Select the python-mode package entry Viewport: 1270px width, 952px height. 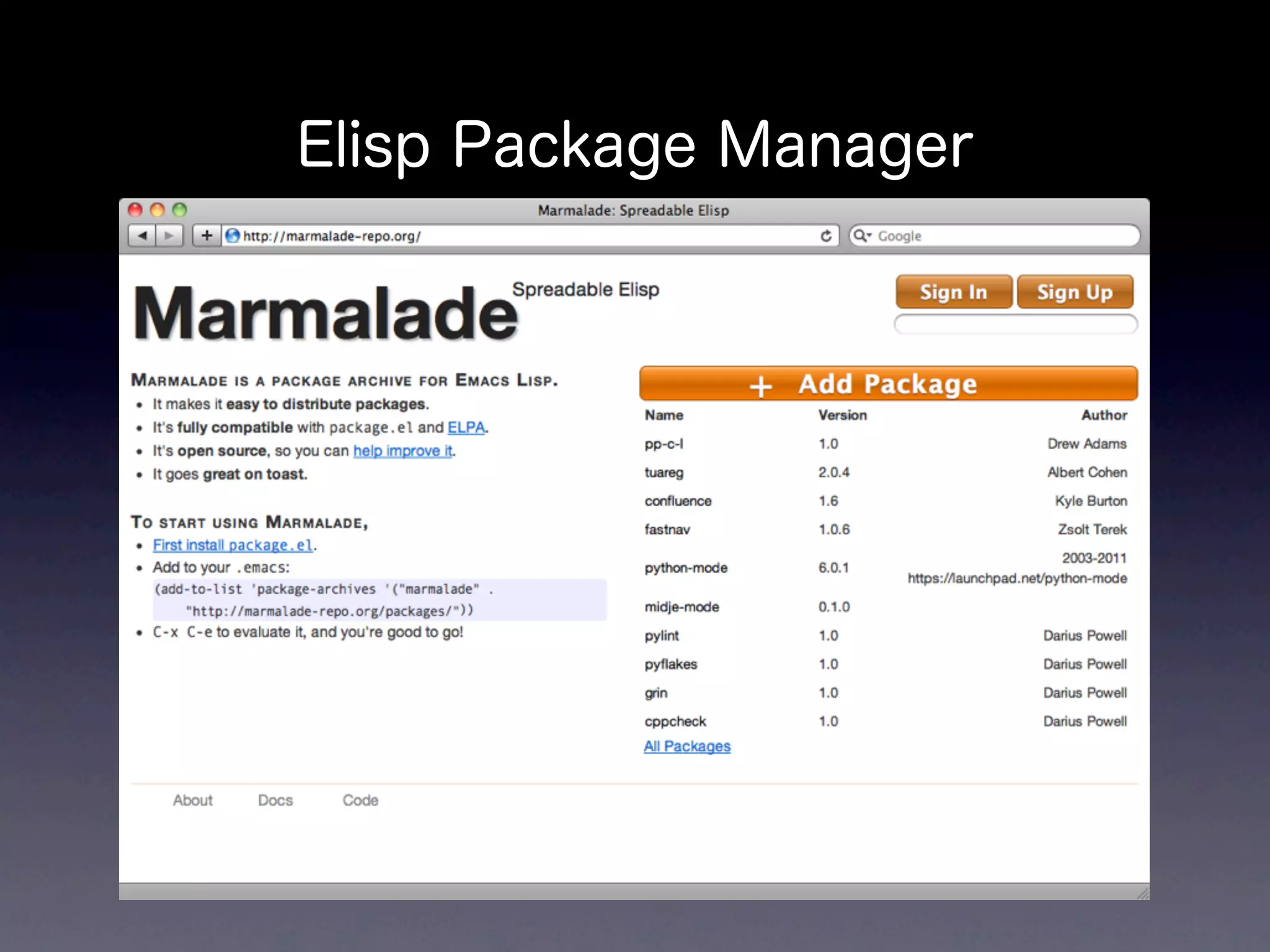(x=686, y=568)
